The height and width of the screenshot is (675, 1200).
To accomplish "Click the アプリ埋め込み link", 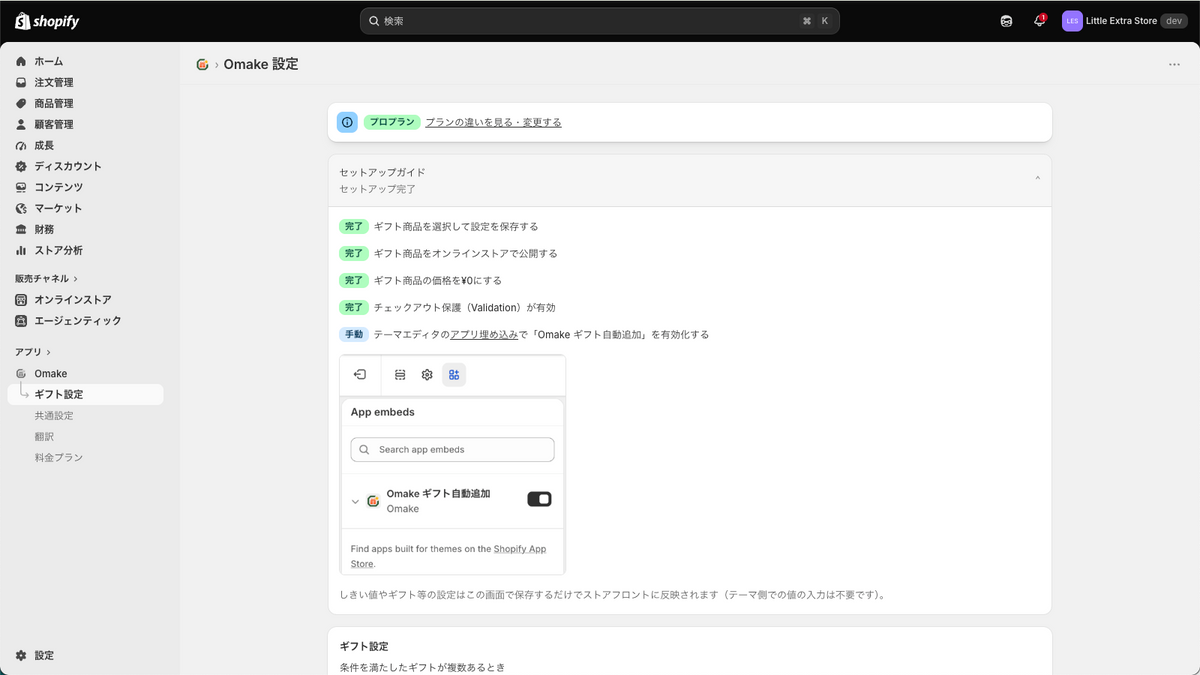I will point(483,334).
